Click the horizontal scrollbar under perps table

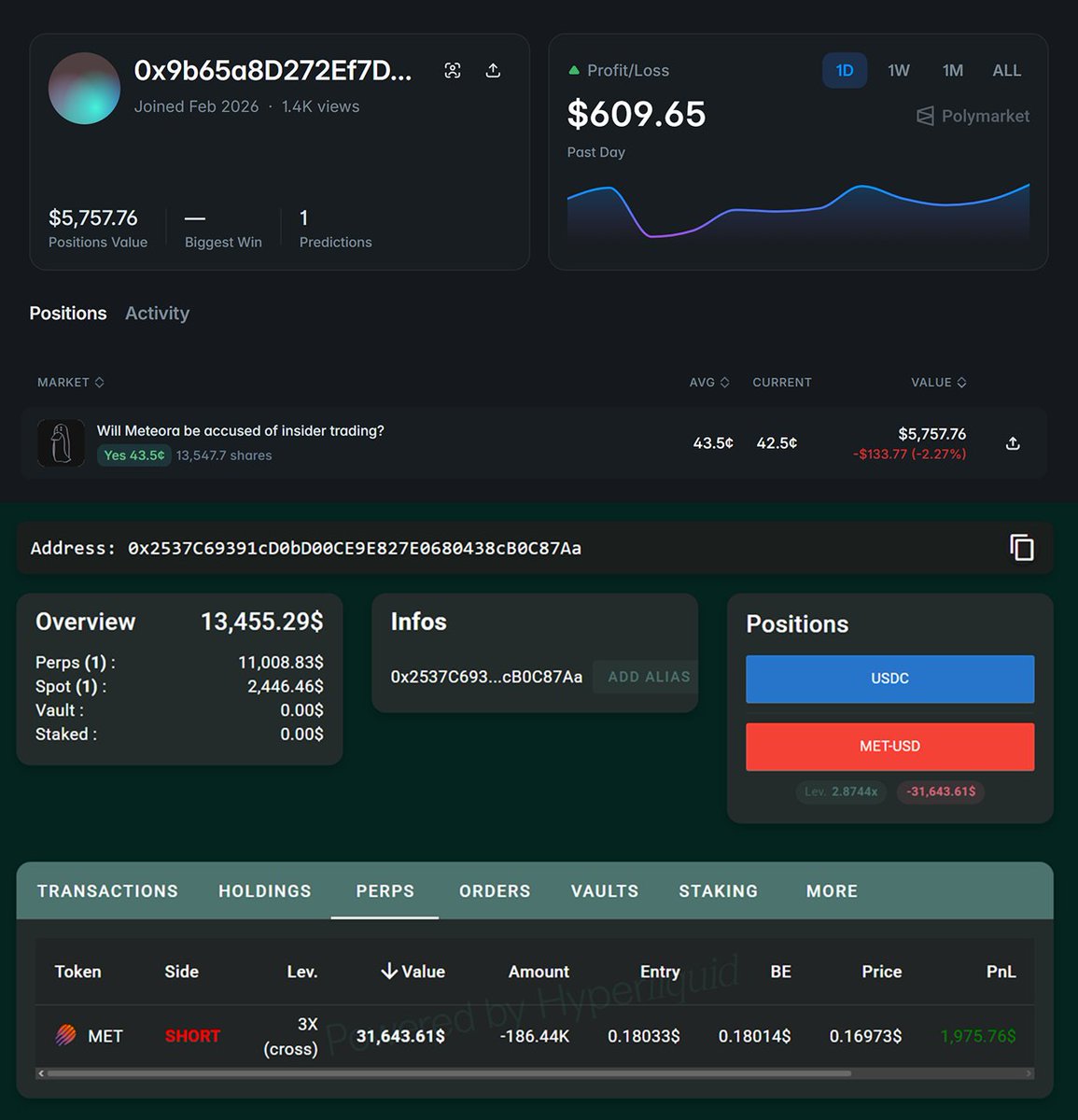pos(448,1073)
